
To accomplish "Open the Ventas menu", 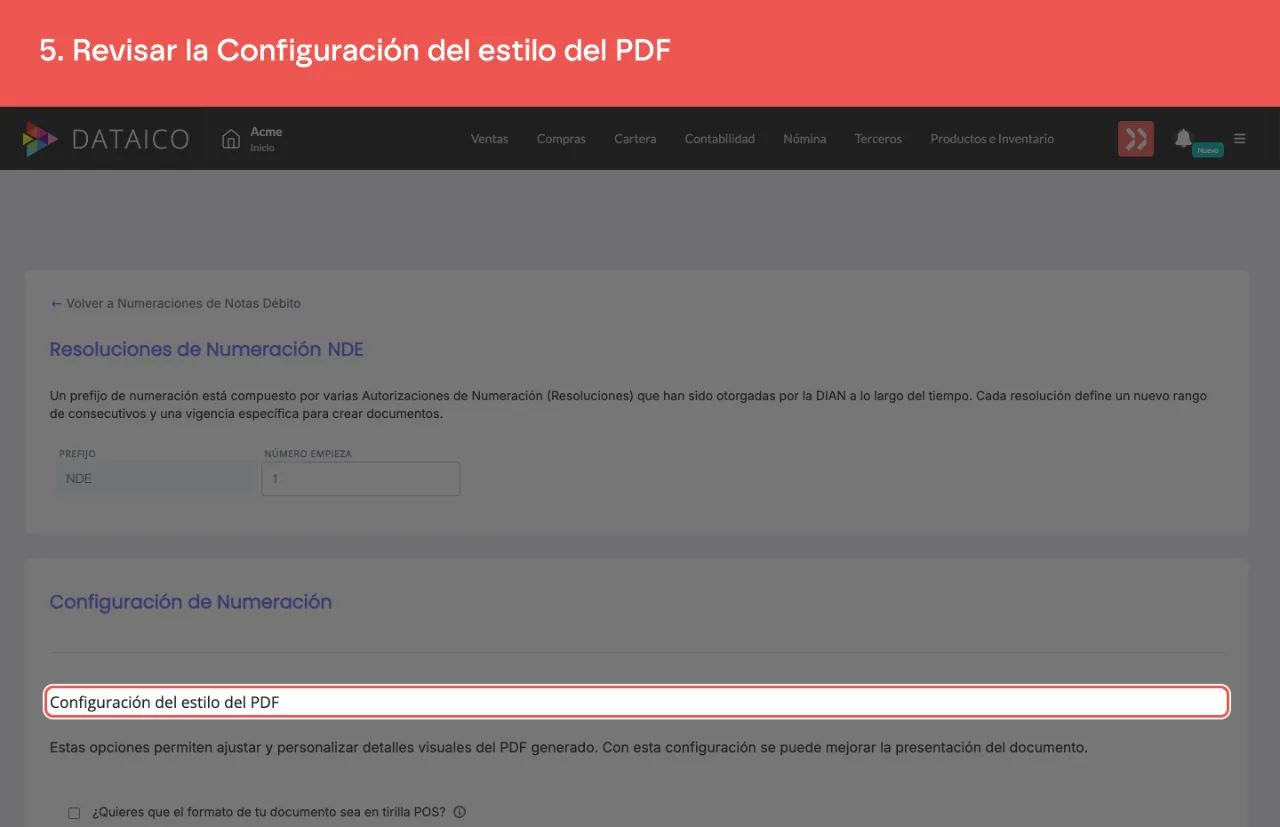I will click(x=489, y=139).
